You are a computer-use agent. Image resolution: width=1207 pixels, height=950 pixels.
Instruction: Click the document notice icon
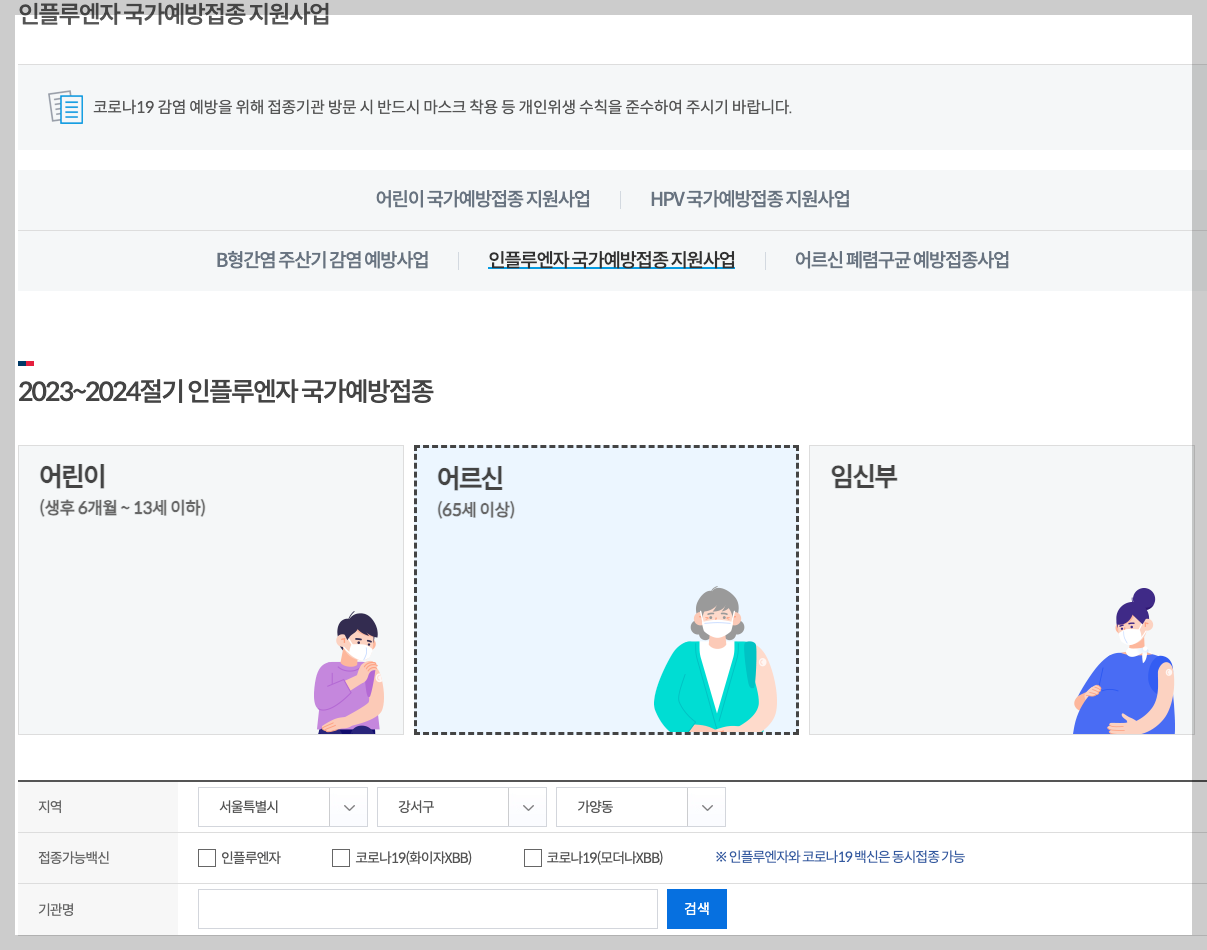[x=65, y=106]
